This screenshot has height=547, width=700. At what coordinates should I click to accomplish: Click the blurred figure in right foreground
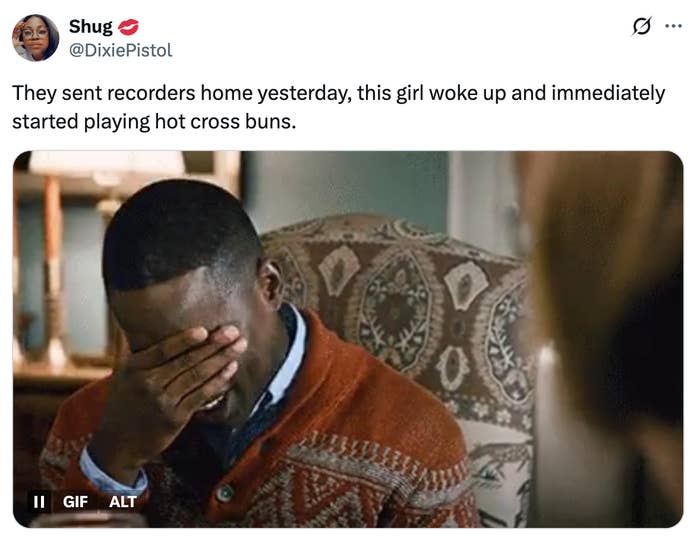click(607, 339)
